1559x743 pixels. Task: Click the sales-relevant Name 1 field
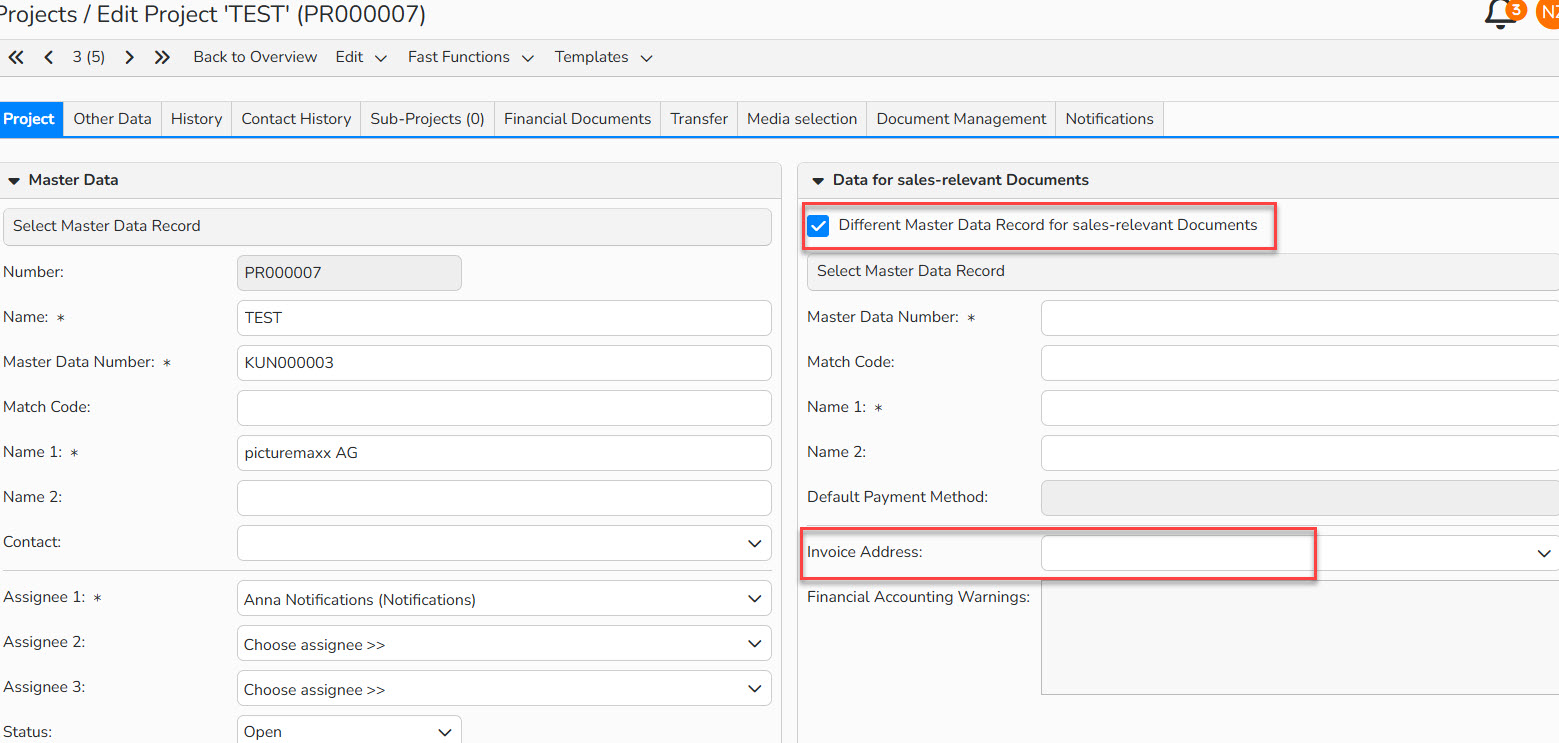click(1300, 408)
